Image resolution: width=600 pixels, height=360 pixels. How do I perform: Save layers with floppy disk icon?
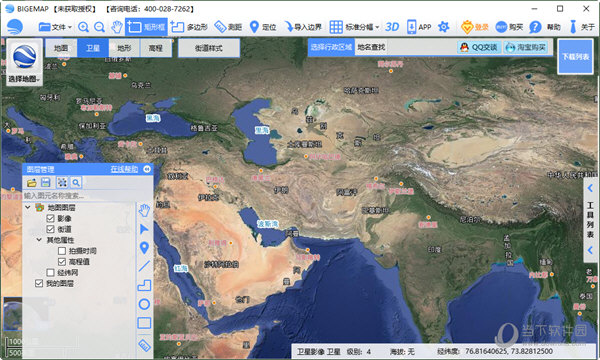pyautogui.click(x=46, y=182)
